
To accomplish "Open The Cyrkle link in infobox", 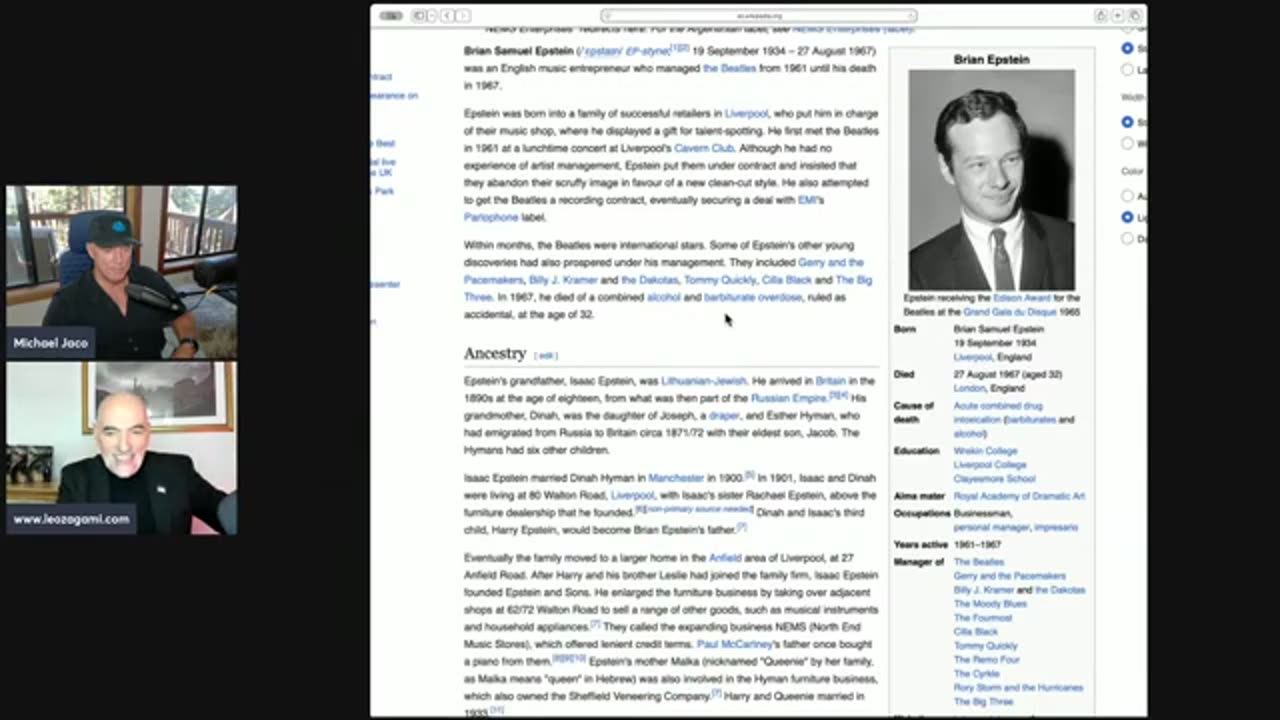I will [976, 674].
